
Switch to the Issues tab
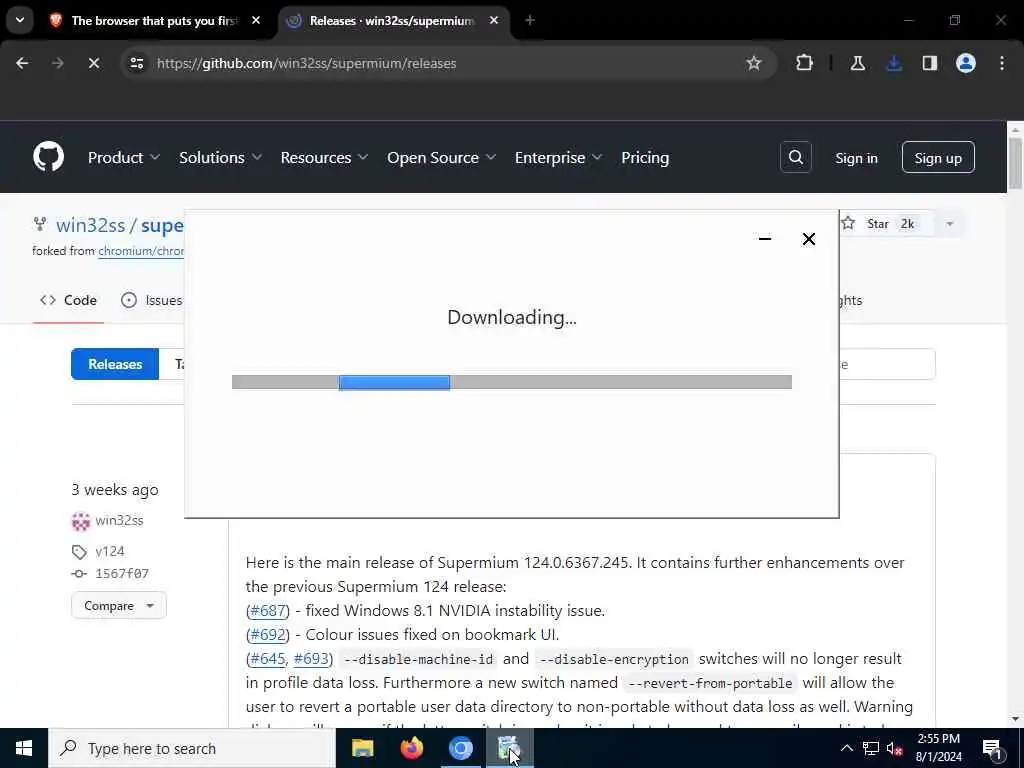click(x=152, y=300)
